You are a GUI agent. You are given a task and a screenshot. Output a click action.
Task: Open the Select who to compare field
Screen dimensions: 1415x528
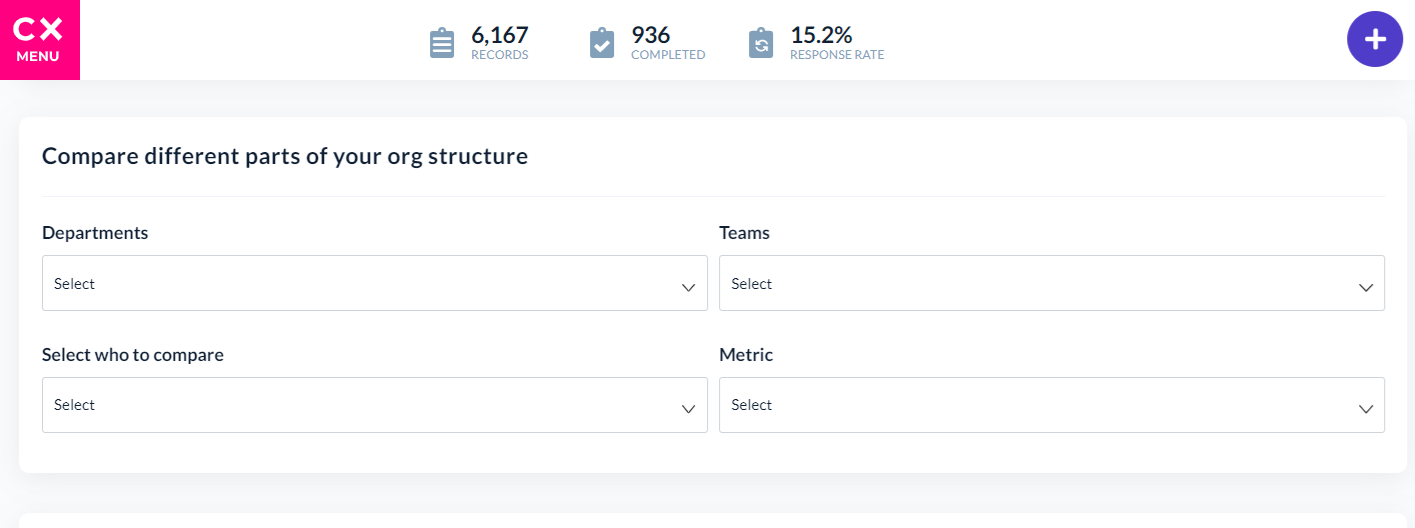pyautogui.click(x=375, y=405)
